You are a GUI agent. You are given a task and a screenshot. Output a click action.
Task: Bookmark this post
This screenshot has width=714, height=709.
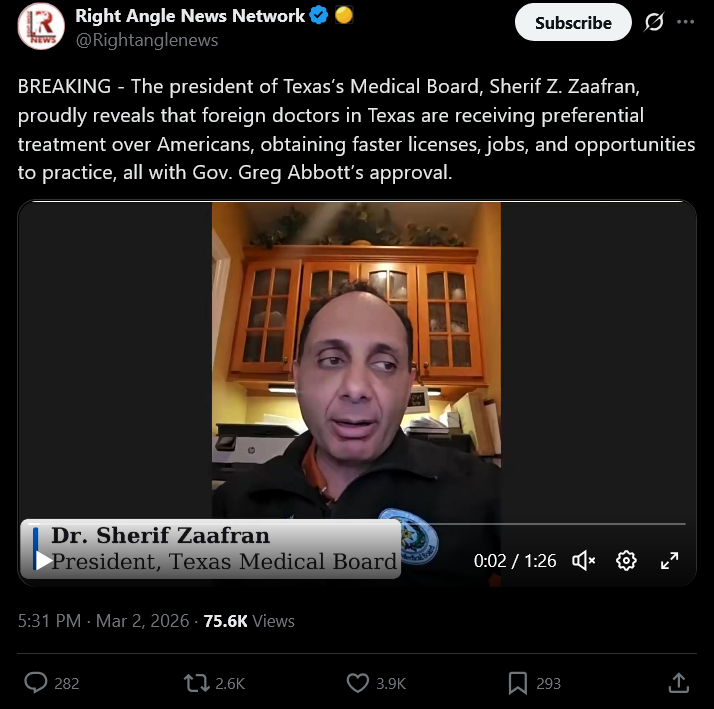click(x=518, y=683)
